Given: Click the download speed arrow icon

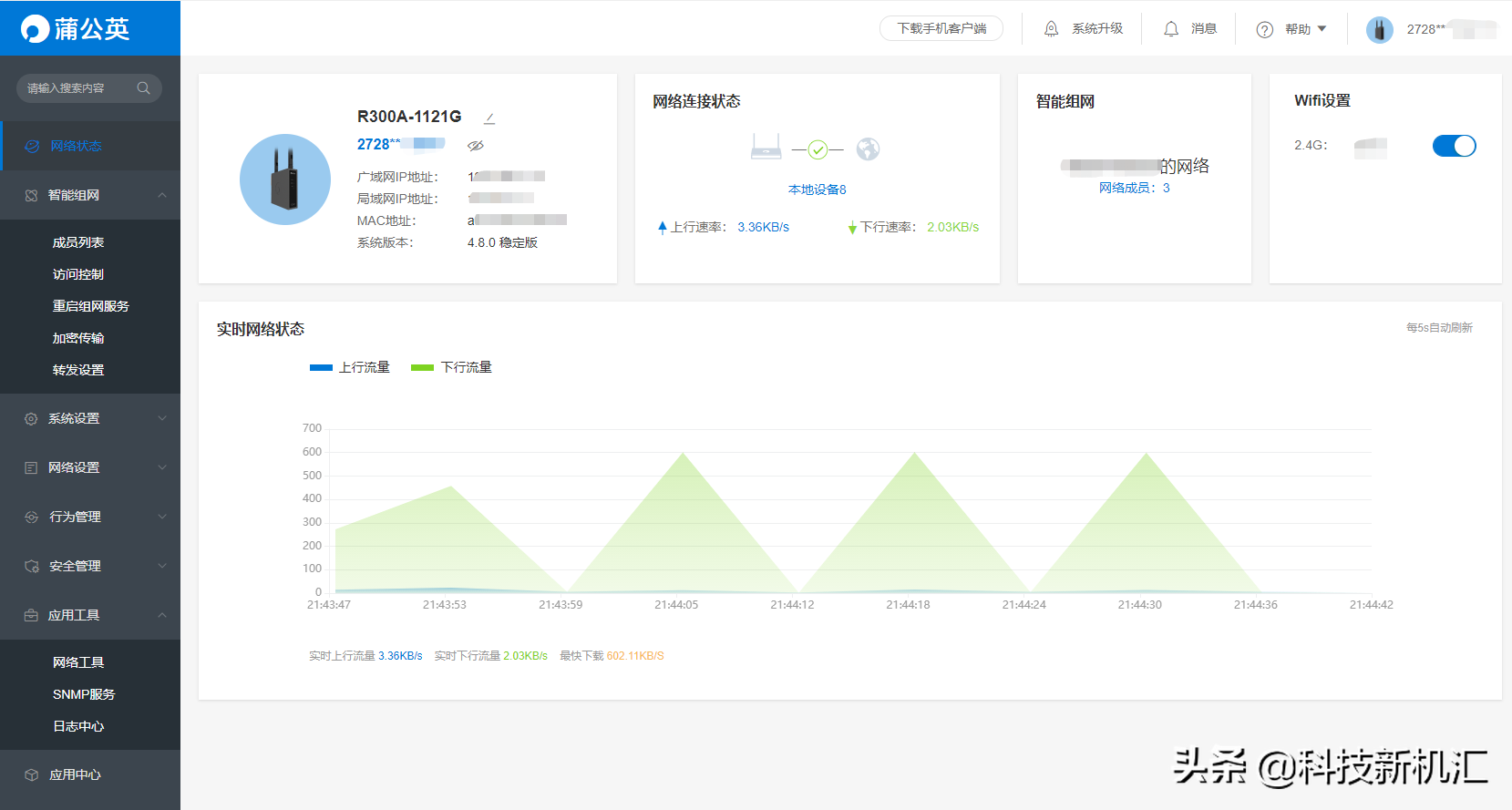Looking at the screenshot, I should 852,227.
